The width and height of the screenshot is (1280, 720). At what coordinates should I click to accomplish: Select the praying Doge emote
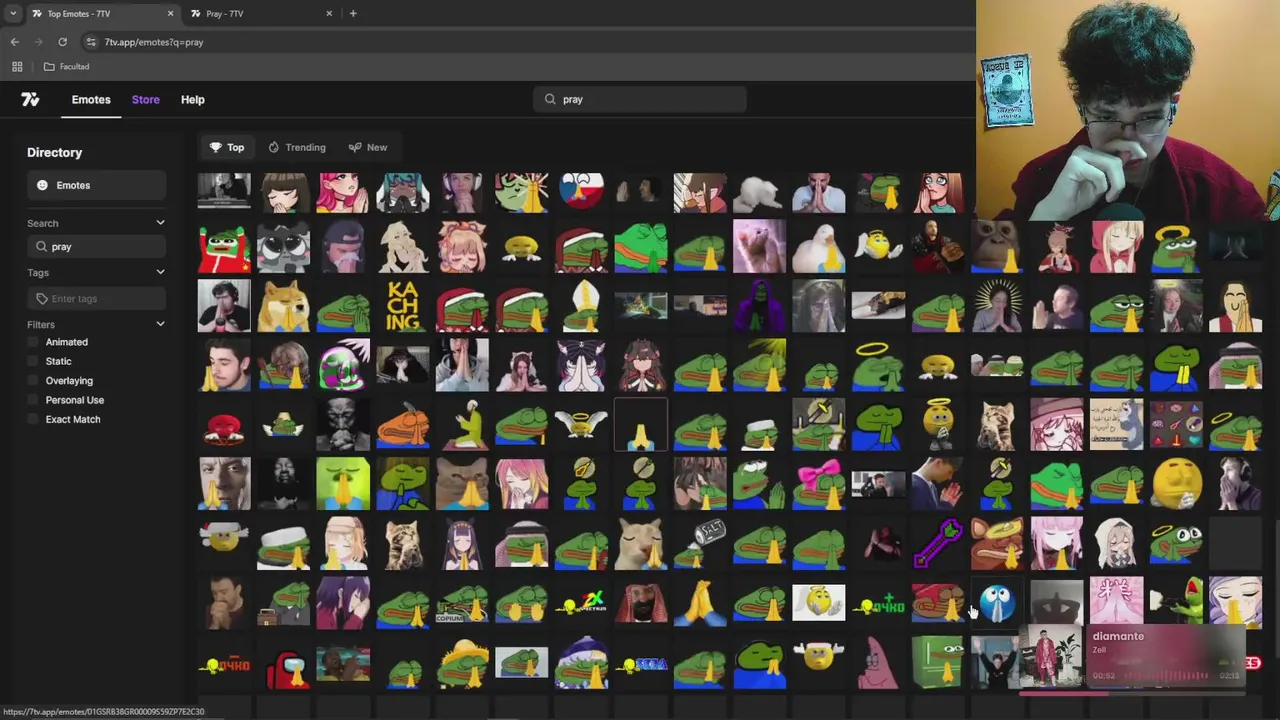tap(284, 306)
